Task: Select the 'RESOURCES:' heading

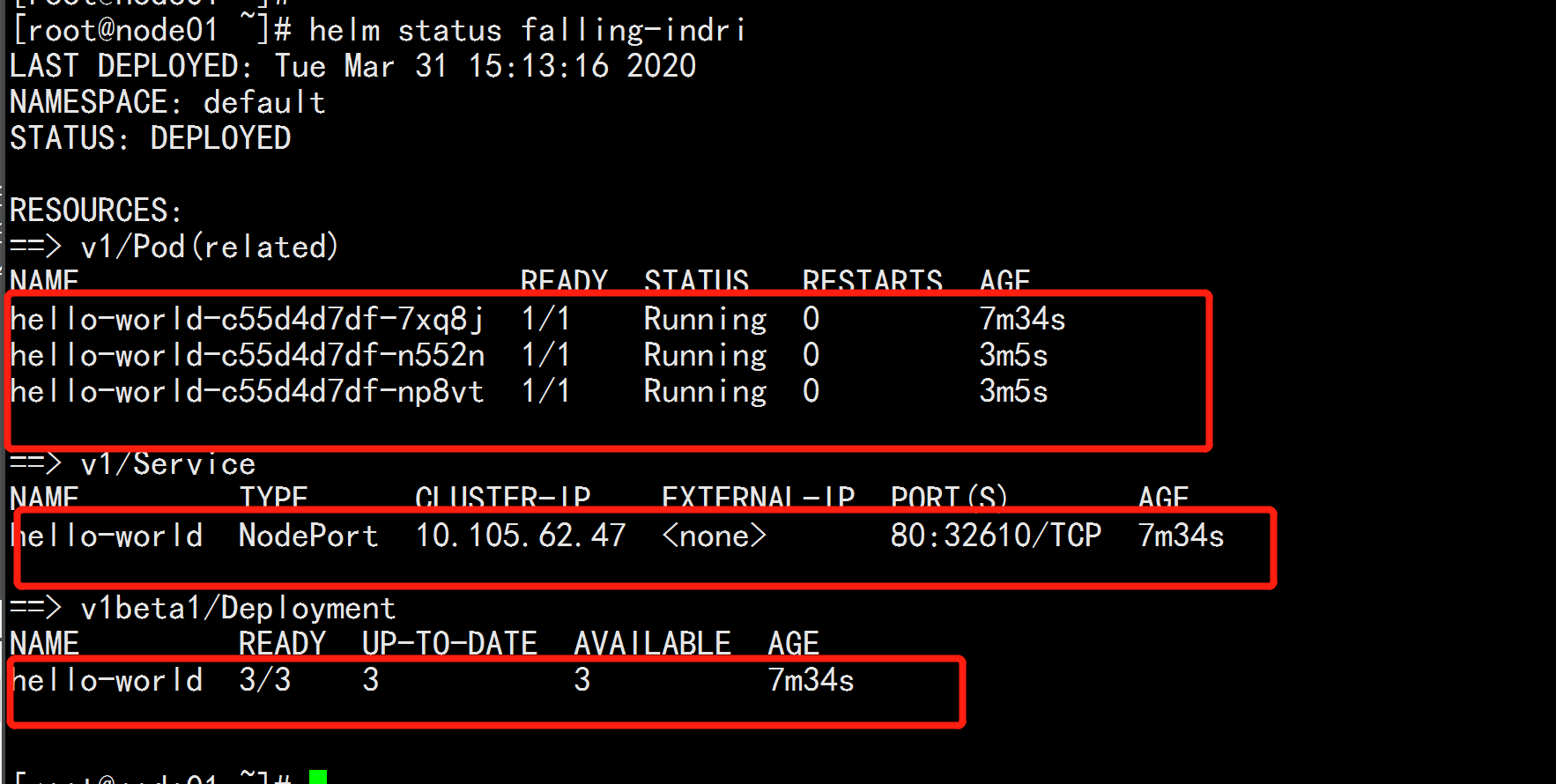Action: pyautogui.click(x=95, y=211)
